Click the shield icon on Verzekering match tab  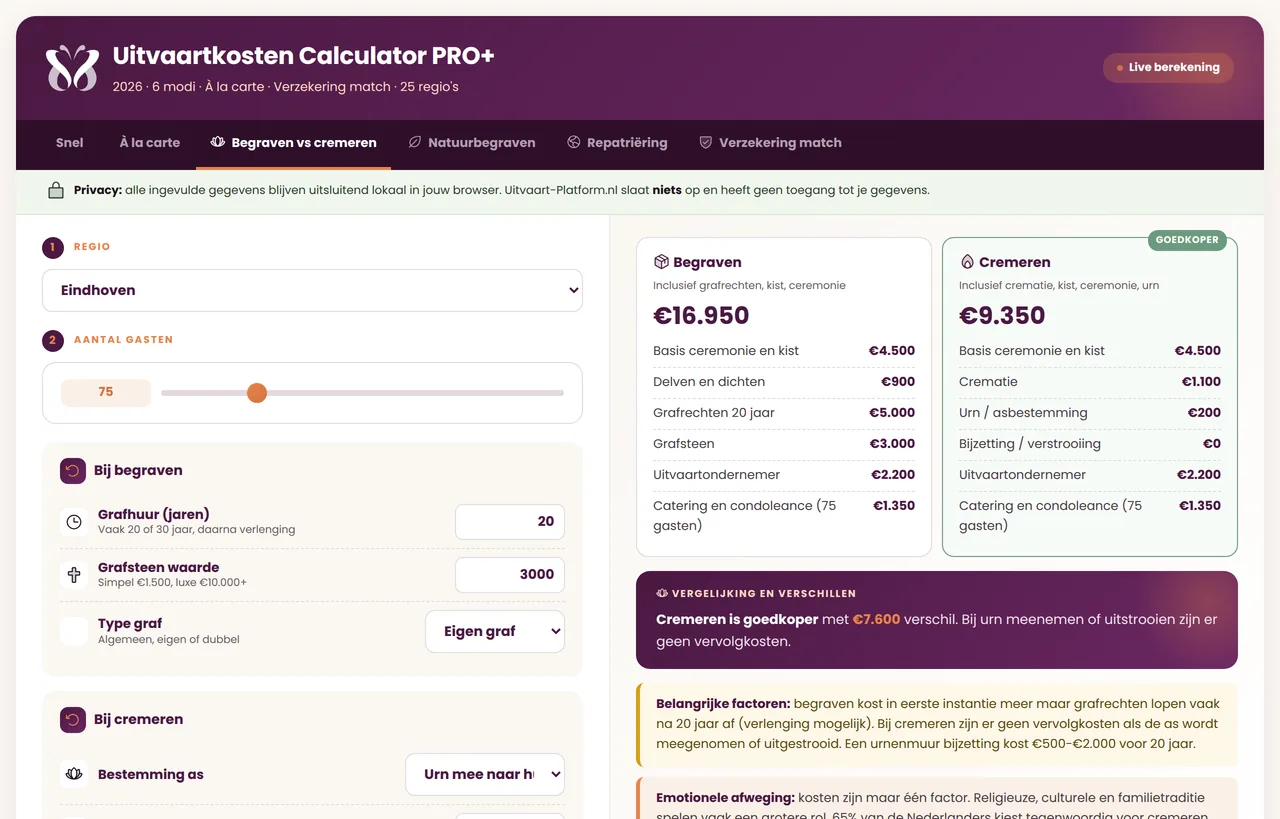pos(706,142)
